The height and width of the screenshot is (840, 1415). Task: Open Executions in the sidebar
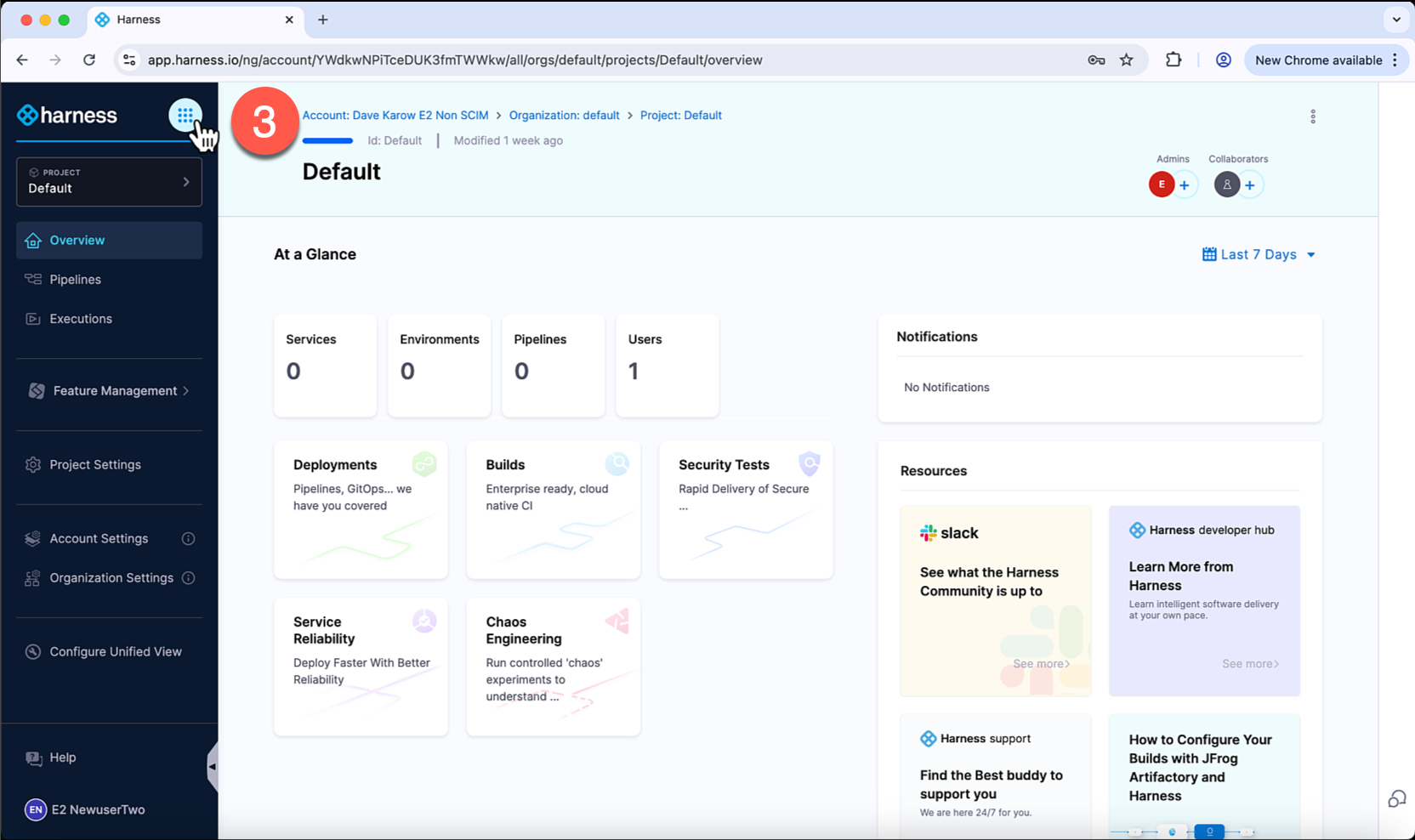[80, 319]
